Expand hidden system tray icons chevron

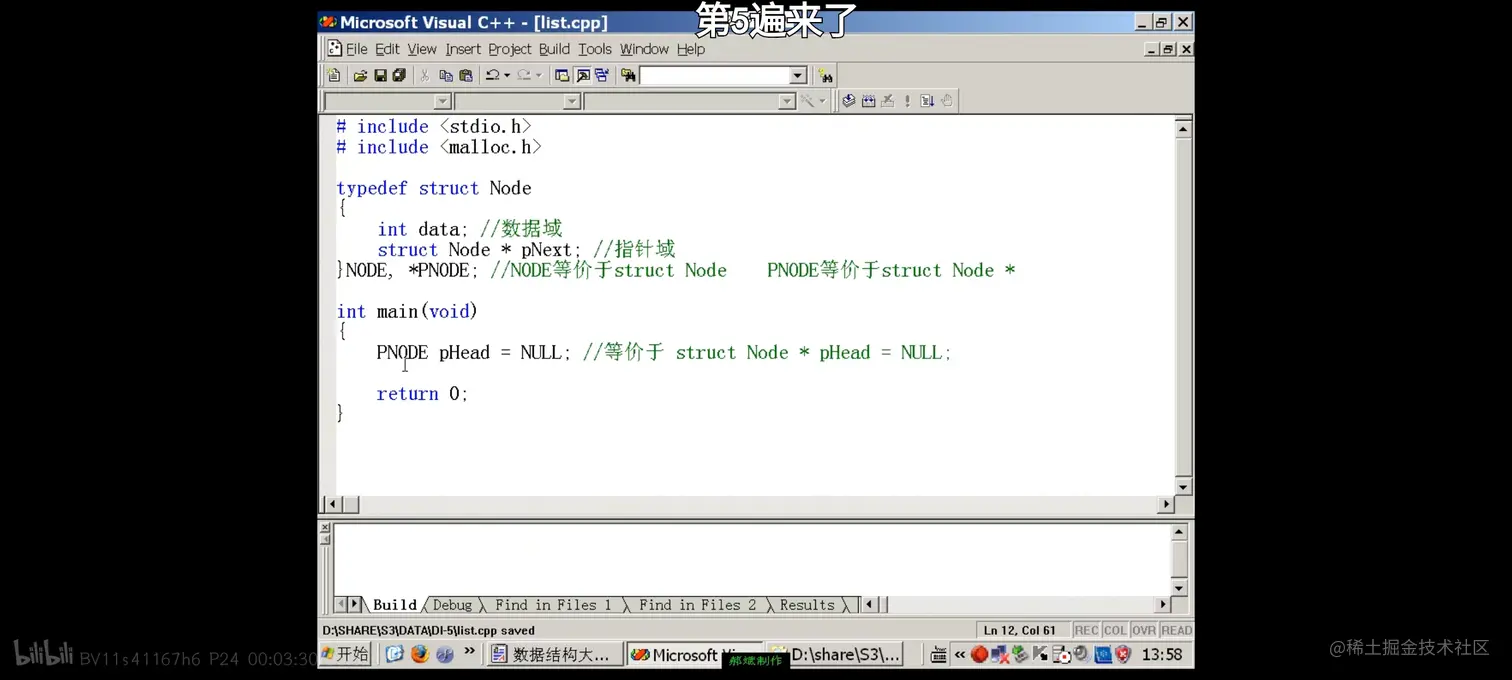[x=960, y=655]
